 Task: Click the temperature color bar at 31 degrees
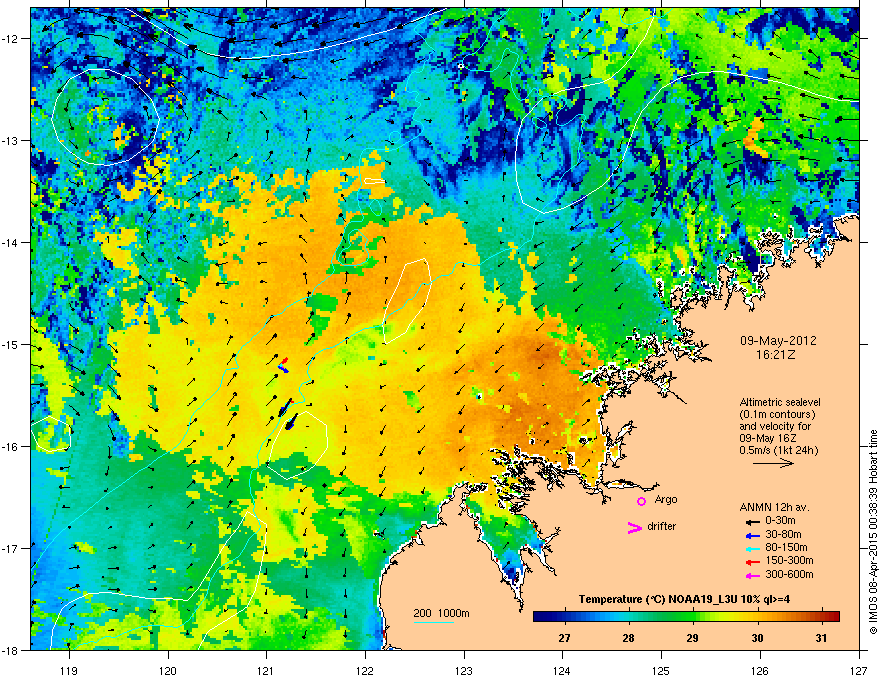[821, 617]
